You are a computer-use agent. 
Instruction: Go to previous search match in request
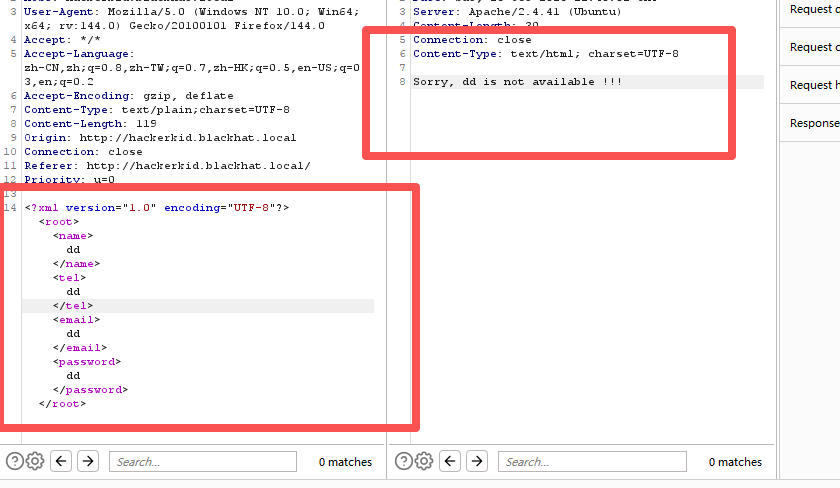click(x=62, y=461)
